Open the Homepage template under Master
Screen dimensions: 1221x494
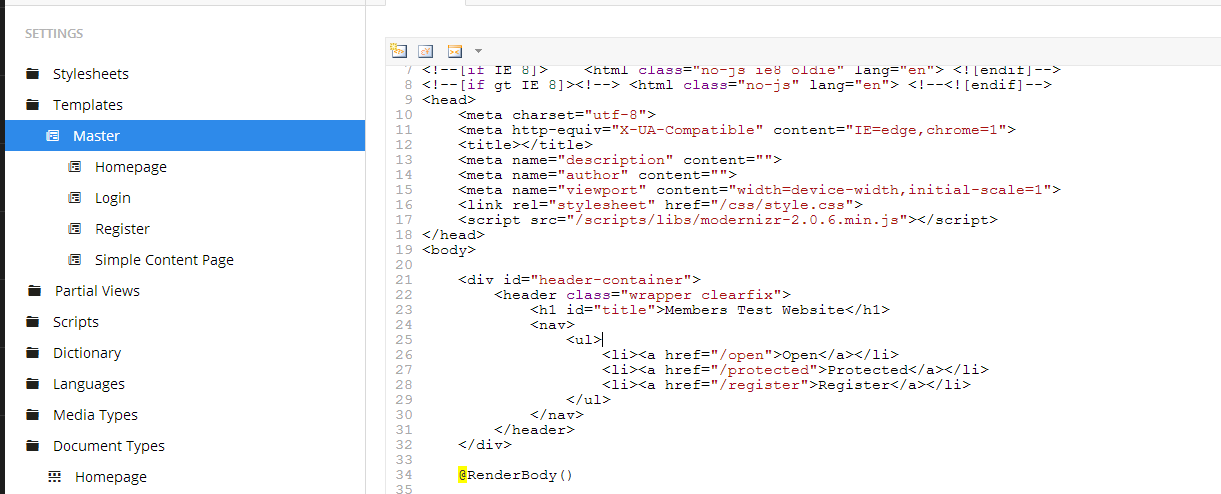coord(131,167)
